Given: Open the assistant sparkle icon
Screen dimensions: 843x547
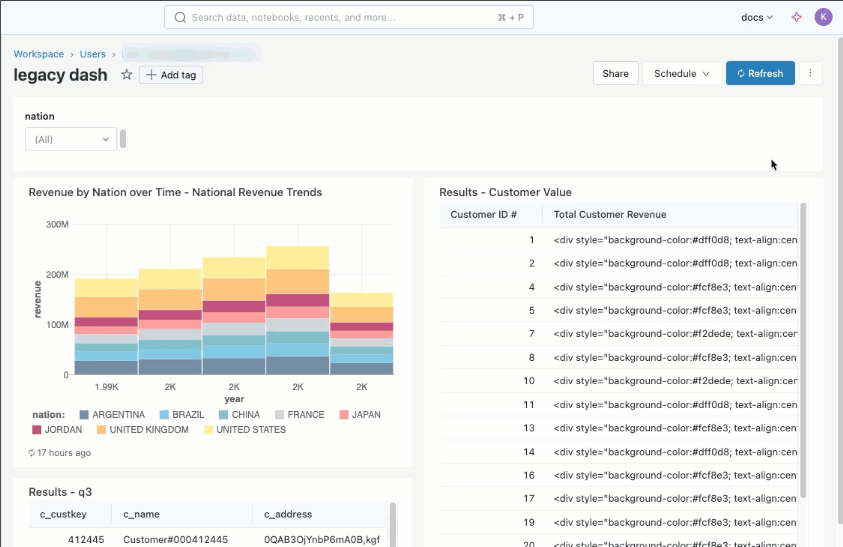Looking at the screenshot, I should (x=797, y=17).
